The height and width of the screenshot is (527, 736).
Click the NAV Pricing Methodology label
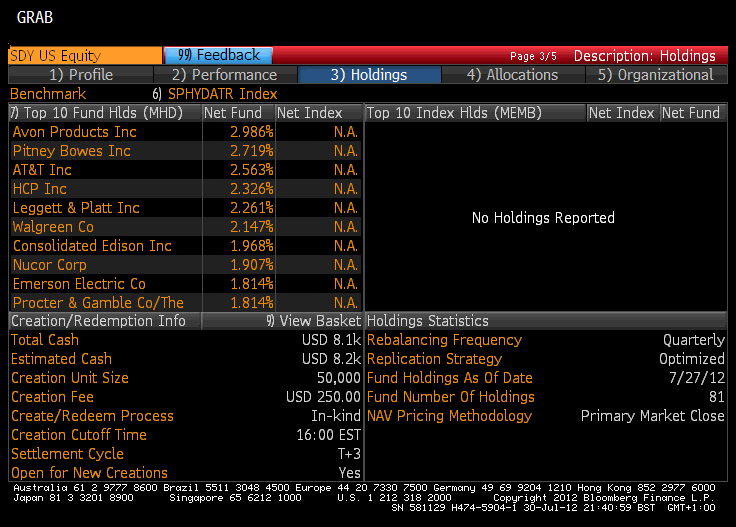tap(449, 416)
